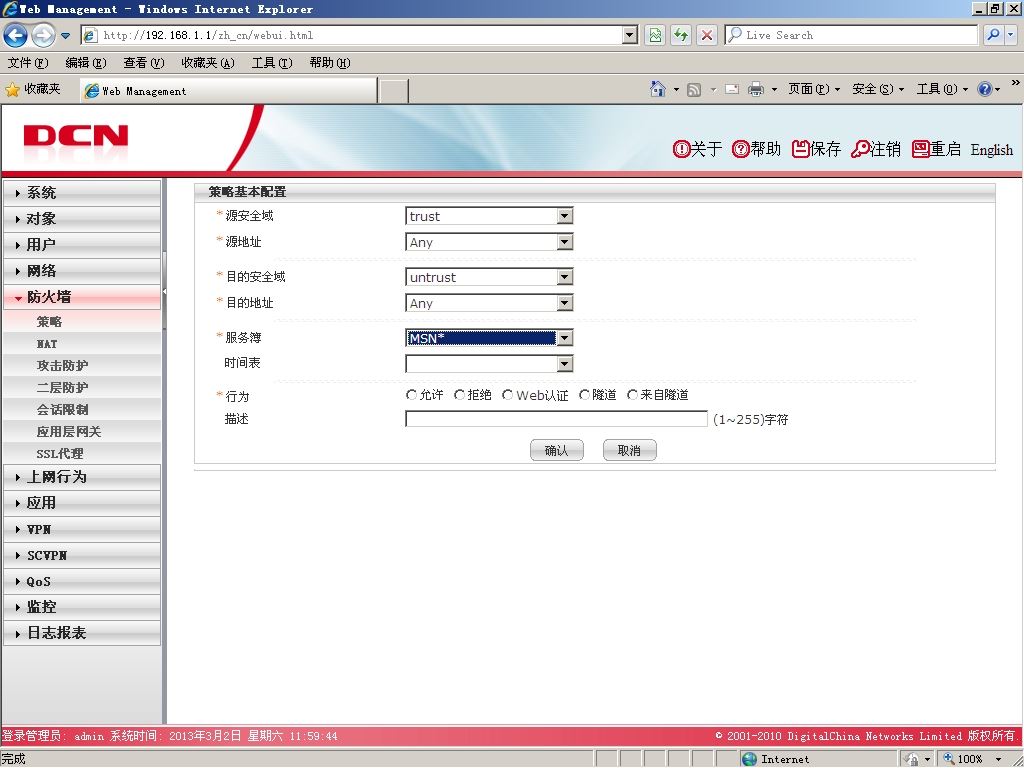Image resolution: width=1024 pixels, height=768 pixels.
Task: Open the 编辑(E) menu
Action: tap(86, 63)
